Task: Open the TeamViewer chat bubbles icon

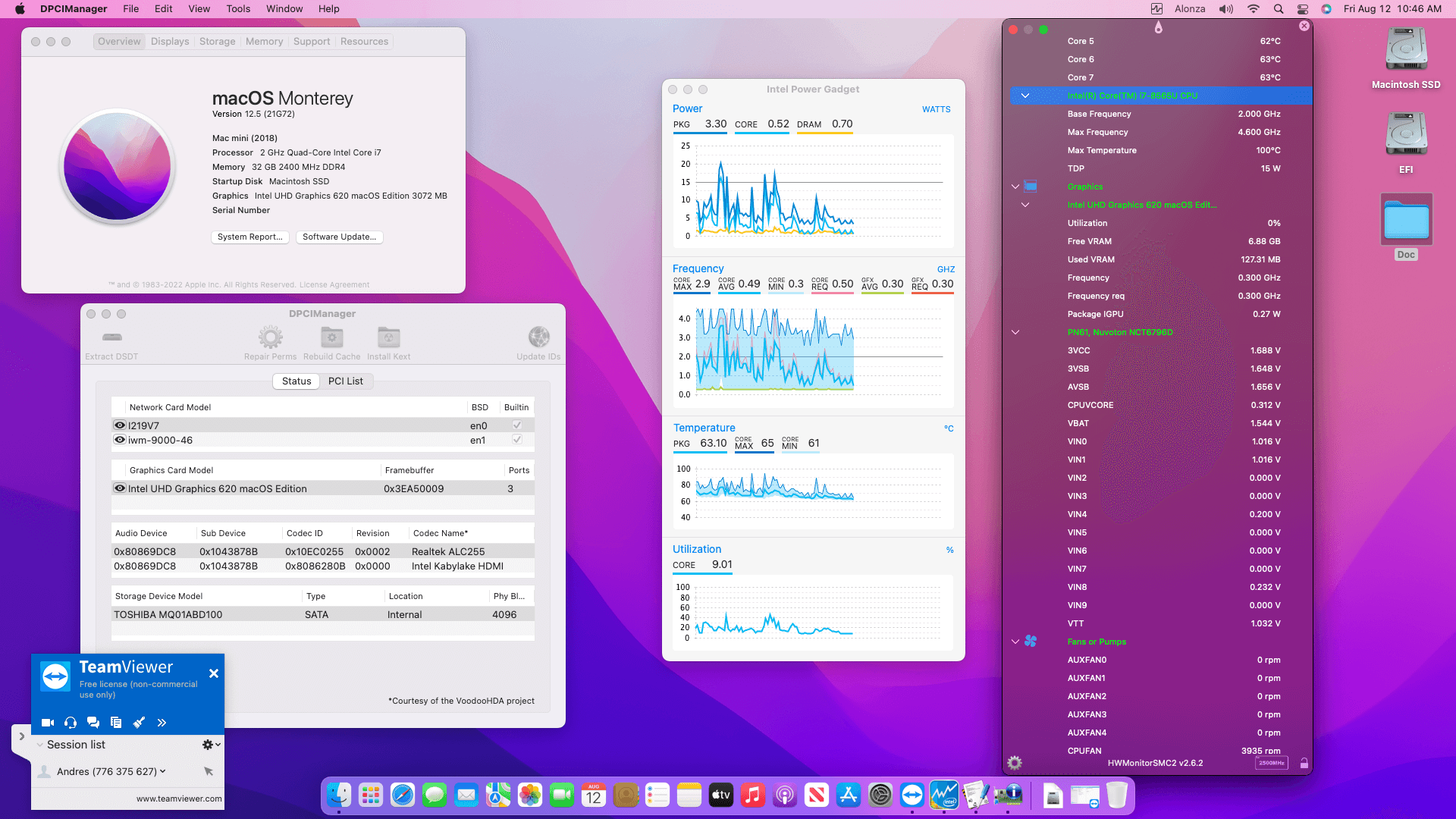Action: point(93,723)
